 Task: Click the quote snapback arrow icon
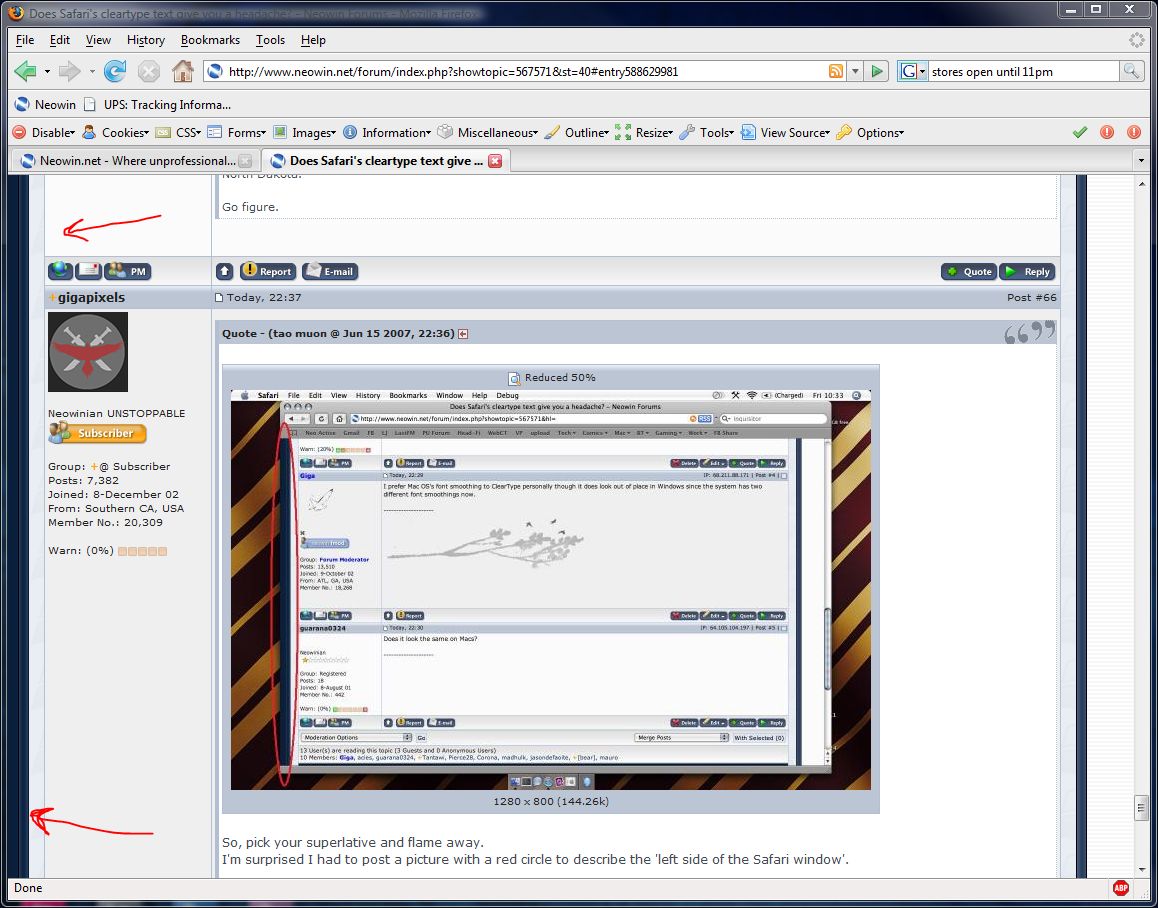(463, 334)
